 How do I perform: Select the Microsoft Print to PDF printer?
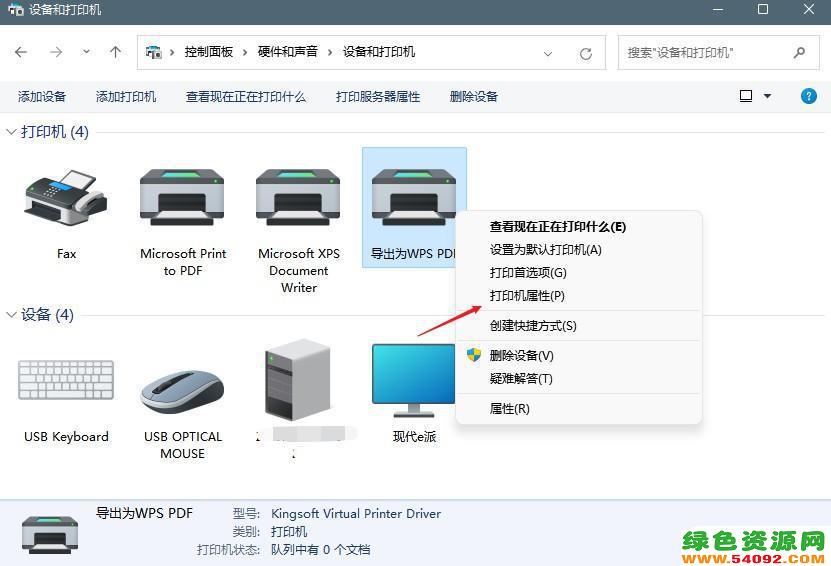click(x=182, y=198)
